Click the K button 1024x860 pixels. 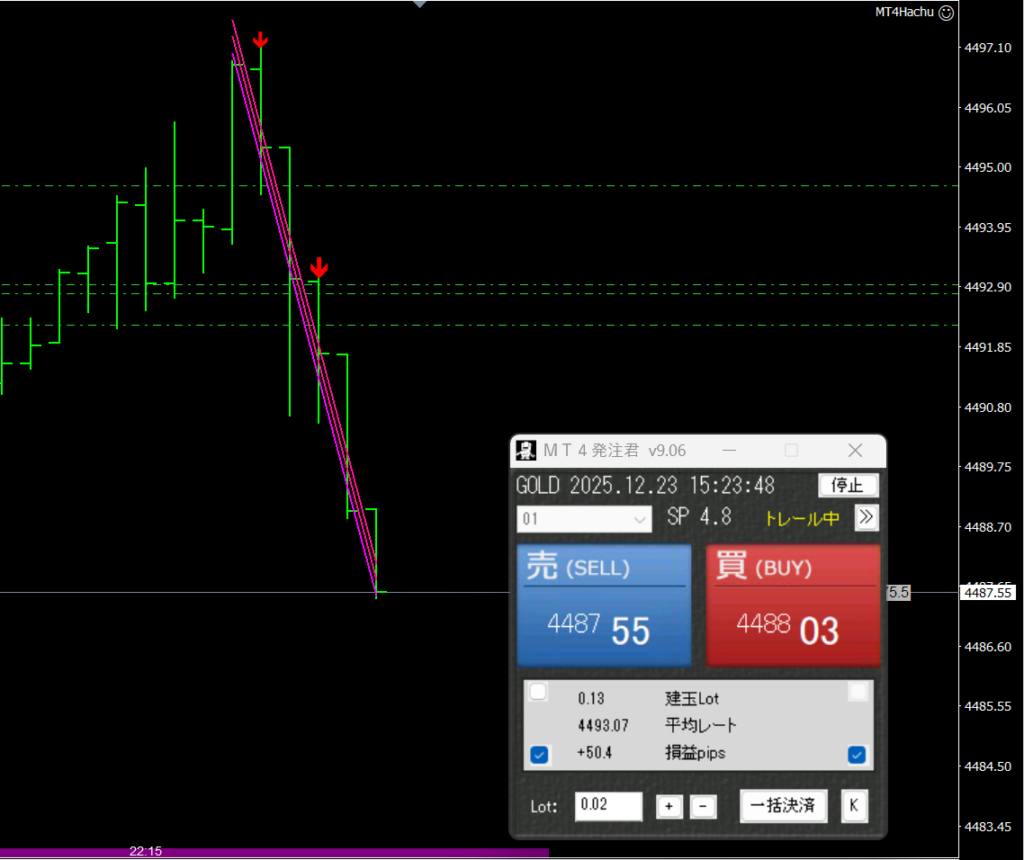(854, 805)
